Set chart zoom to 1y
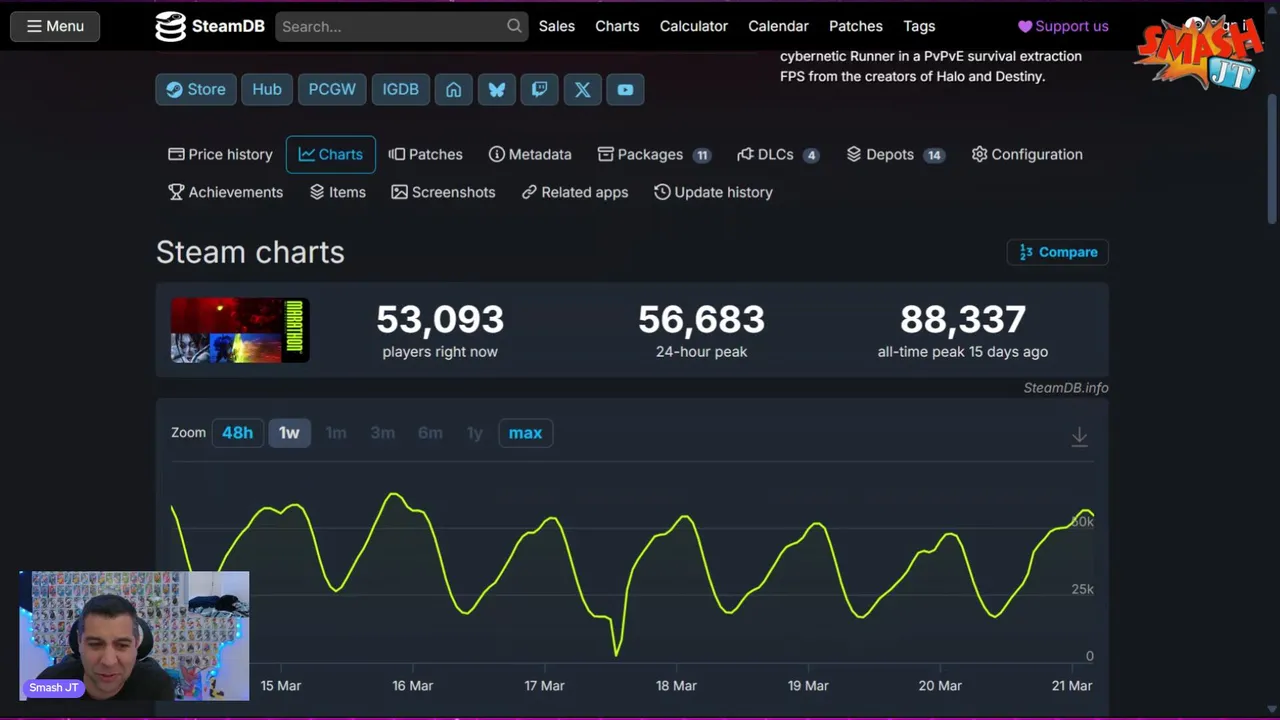1280x720 pixels. [475, 433]
